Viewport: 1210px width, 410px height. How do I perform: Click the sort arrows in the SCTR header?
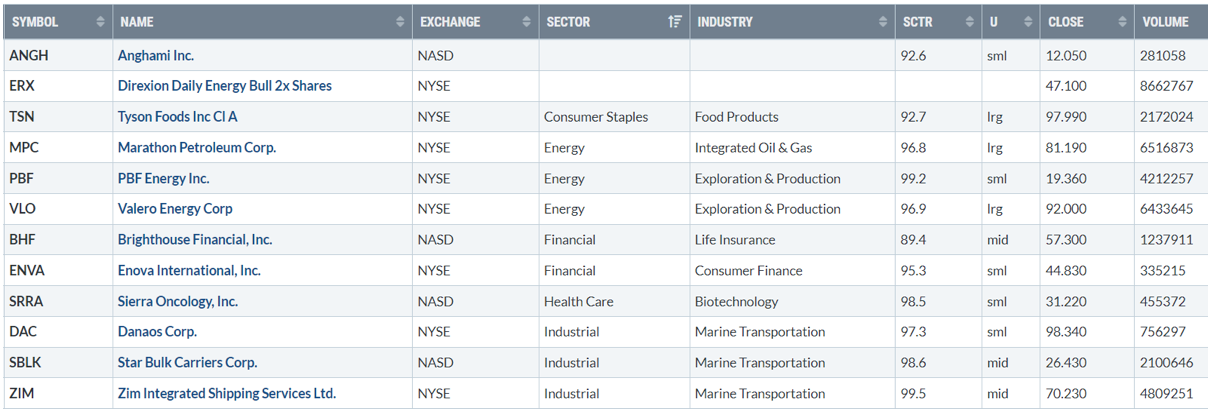tap(969, 22)
